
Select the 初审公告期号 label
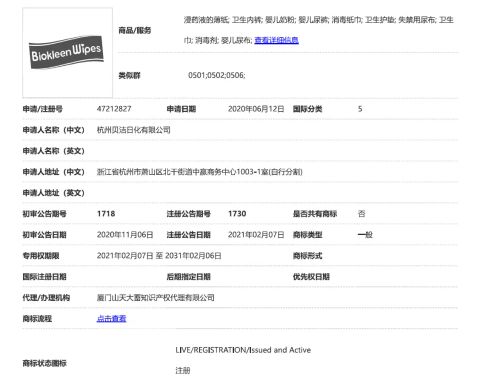click(x=44, y=214)
